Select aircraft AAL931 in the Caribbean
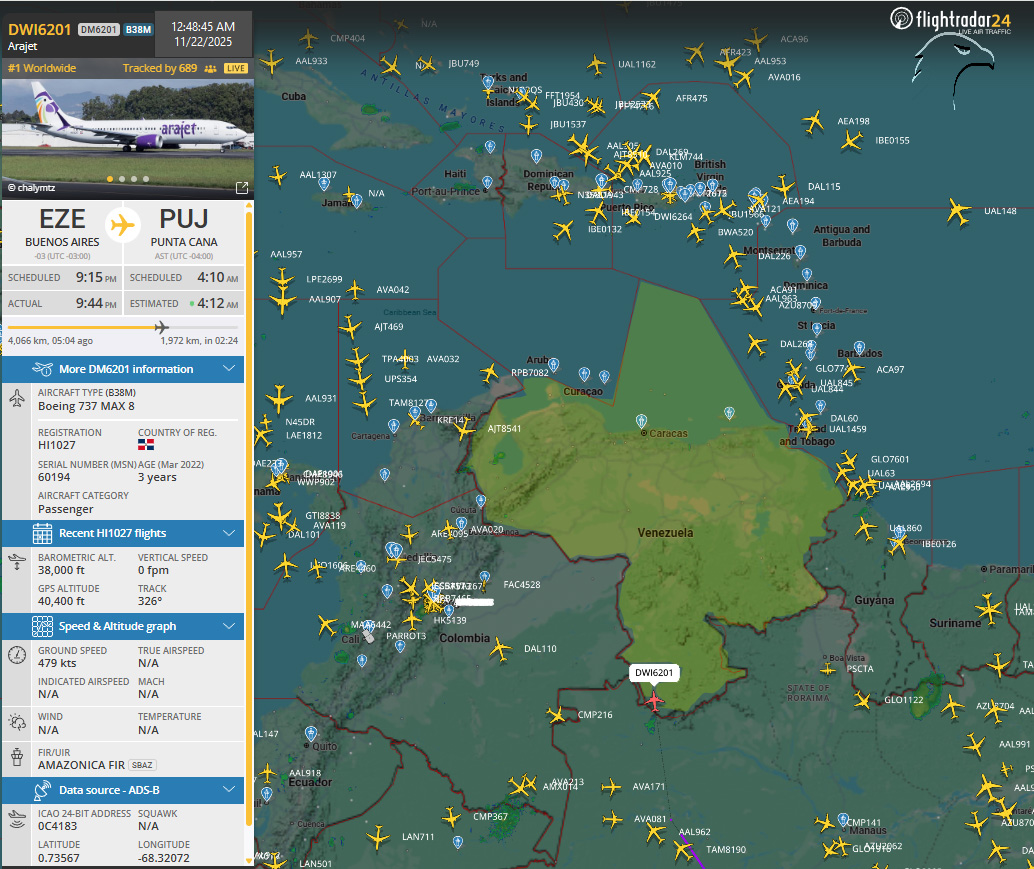Viewport: 1034px width, 869px height. click(279, 399)
